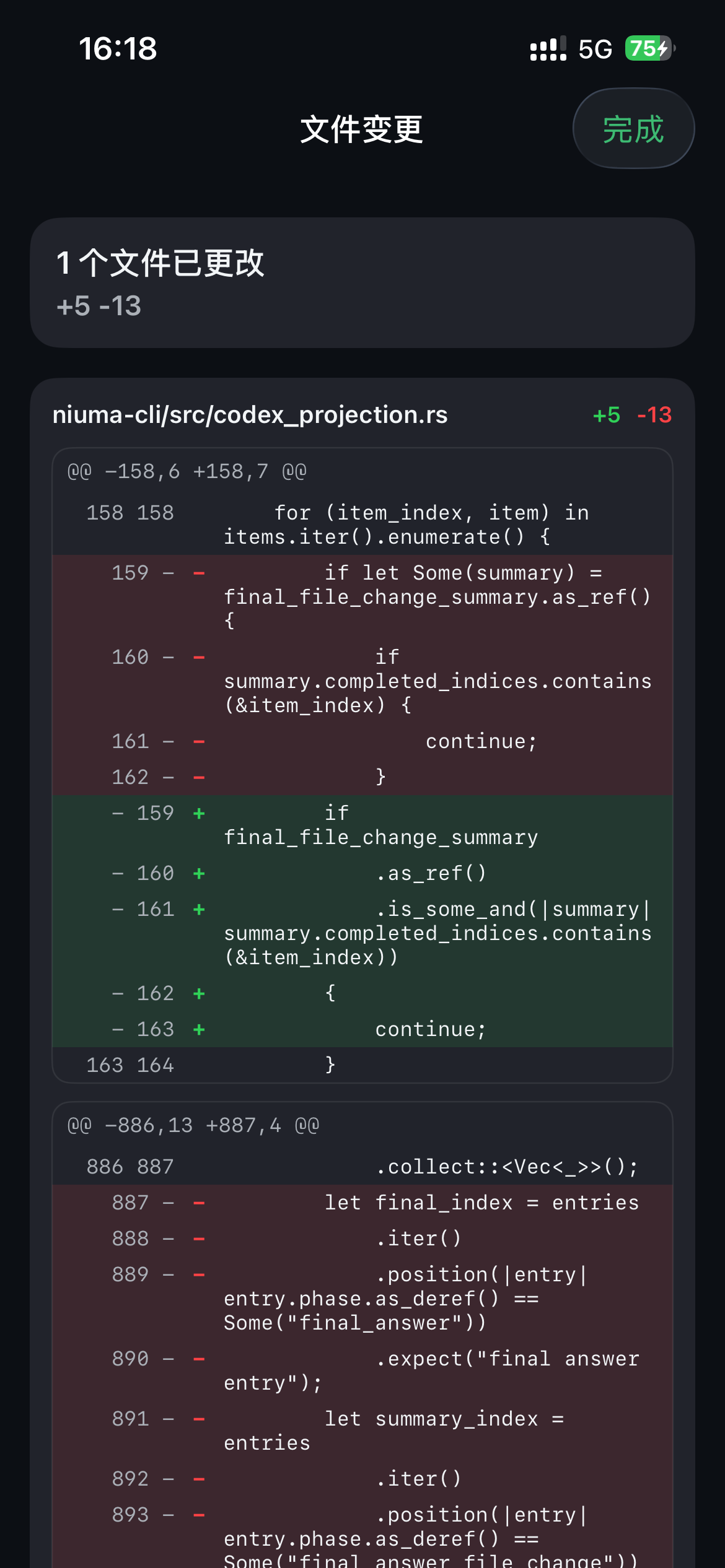725x1568 pixels.
Task: Tap the cellular signal bars icon
Action: [x=548, y=48]
